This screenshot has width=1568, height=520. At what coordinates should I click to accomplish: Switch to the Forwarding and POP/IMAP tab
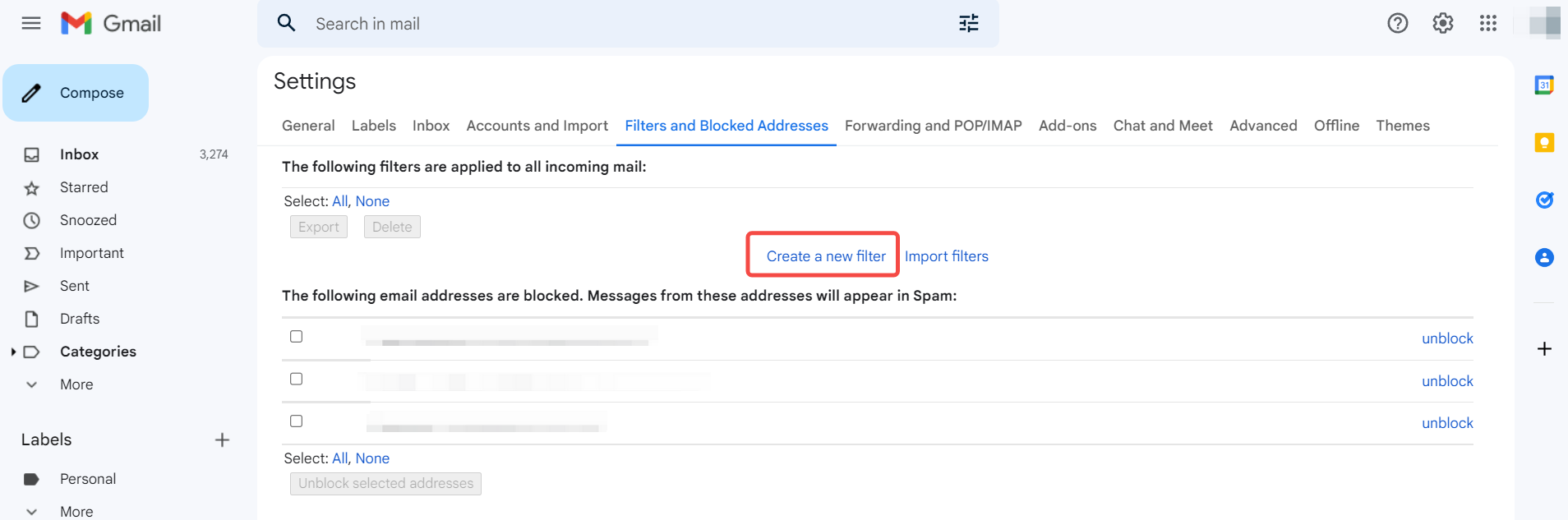coord(933,126)
